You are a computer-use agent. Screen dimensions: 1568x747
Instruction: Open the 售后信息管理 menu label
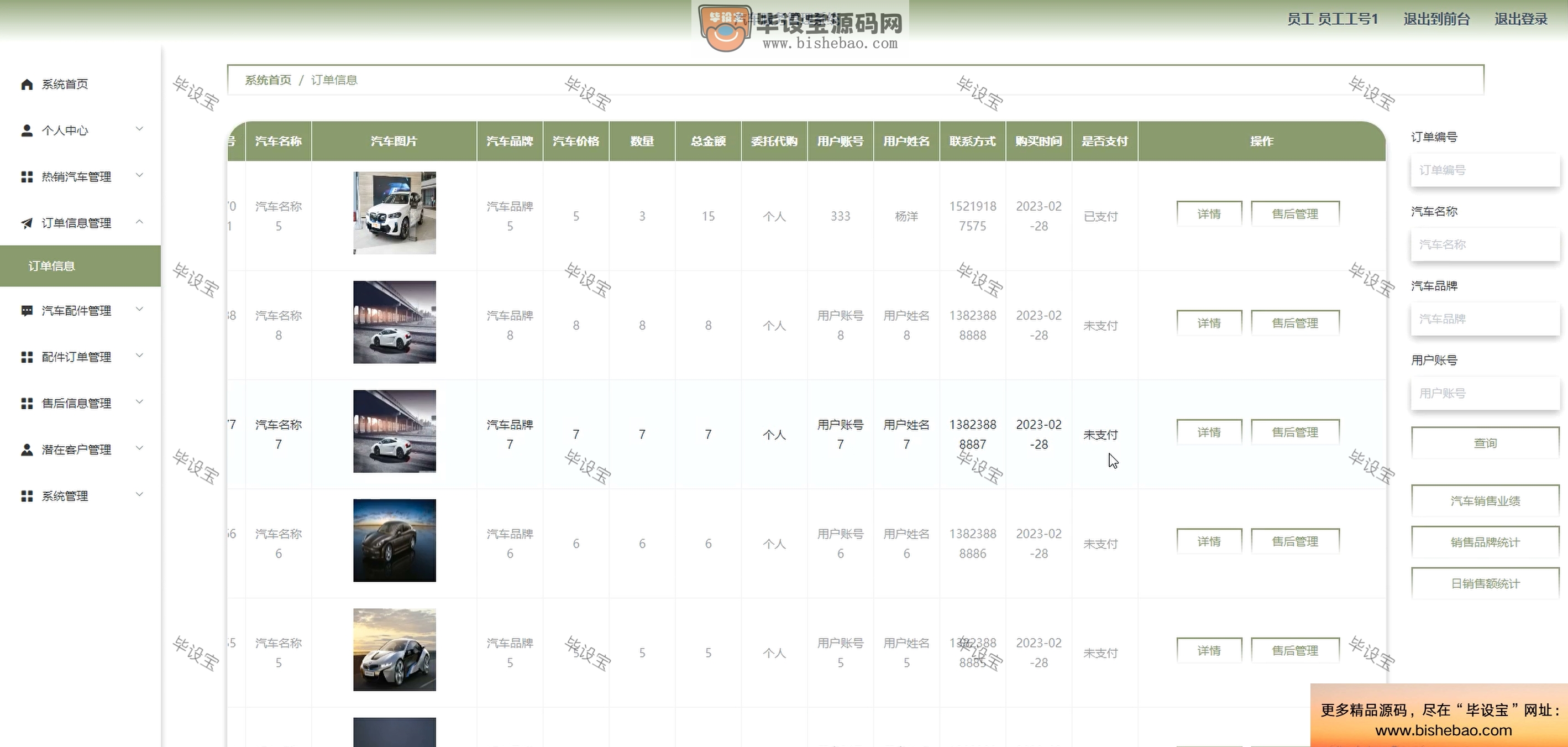point(76,403)
